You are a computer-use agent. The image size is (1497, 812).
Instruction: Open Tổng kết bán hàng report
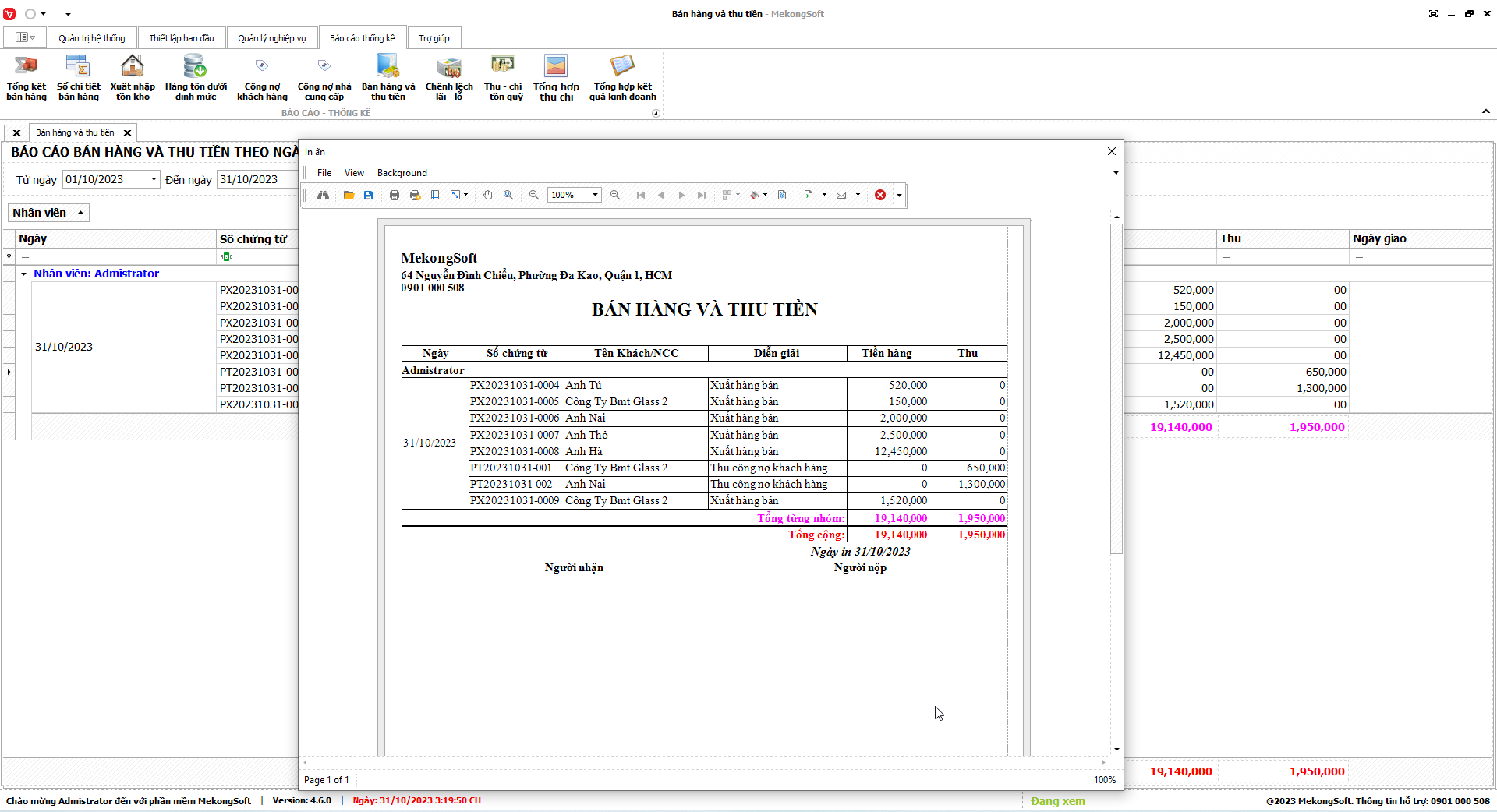(x=27, y=78)
